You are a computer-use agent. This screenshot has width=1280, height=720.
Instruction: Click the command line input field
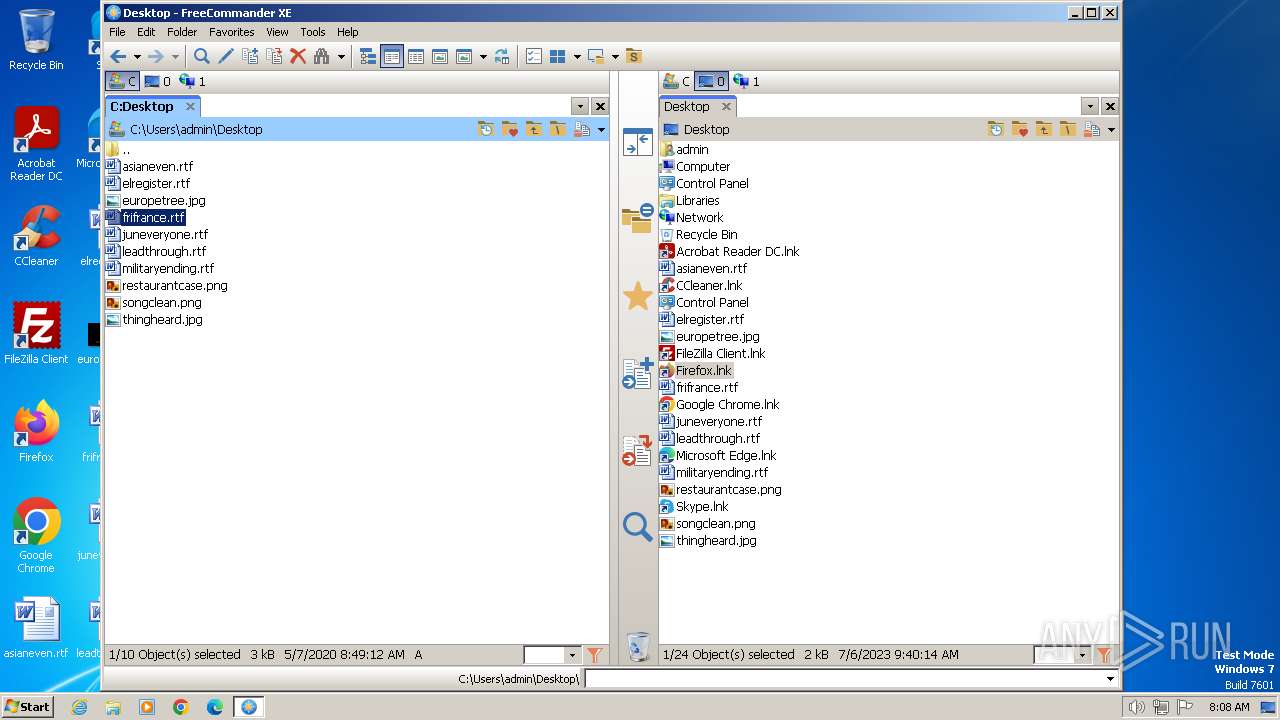(x=844, y=679)
